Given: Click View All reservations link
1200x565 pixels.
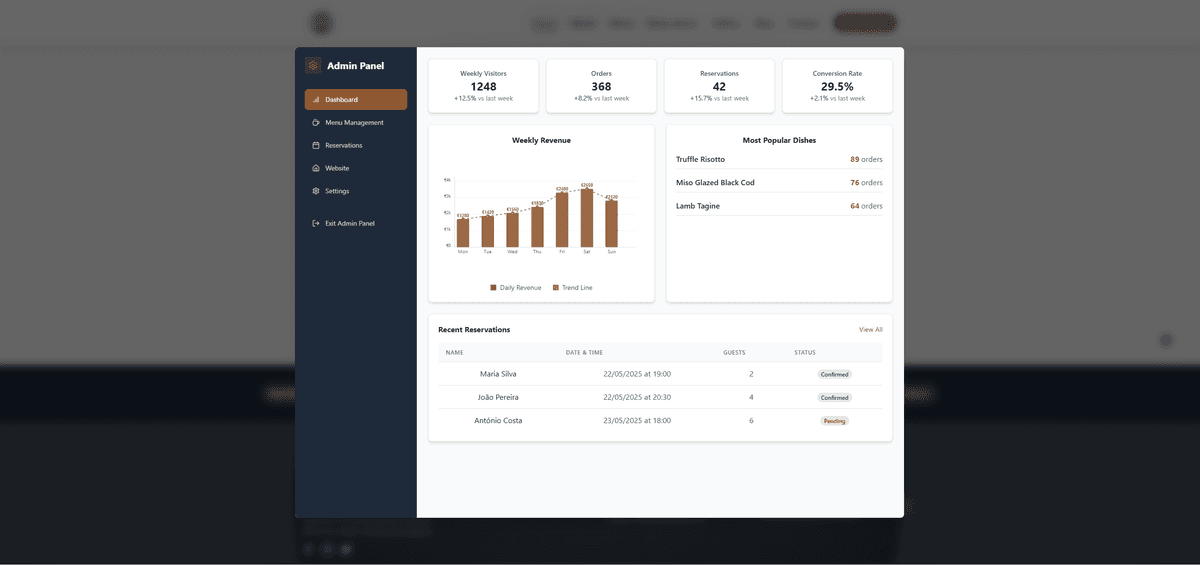Looking at the screenshot, I should tap(870, 330).
